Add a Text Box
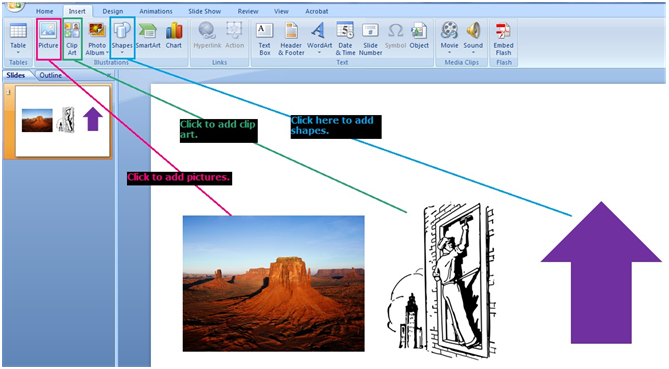 click(x=265, y=39)
